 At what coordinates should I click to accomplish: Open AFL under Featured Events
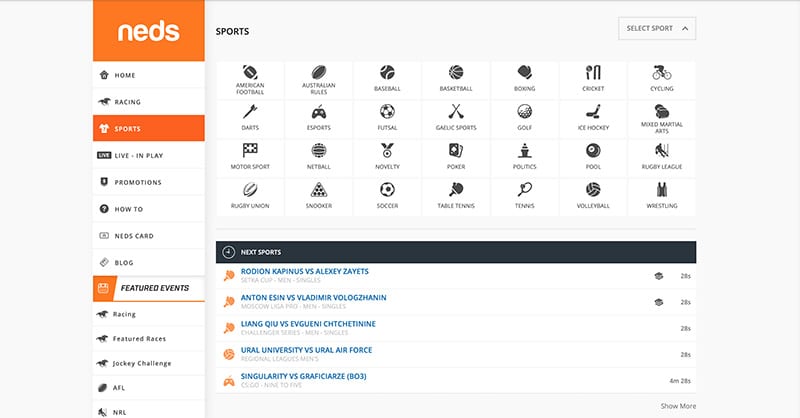click(x=148, y=388)
